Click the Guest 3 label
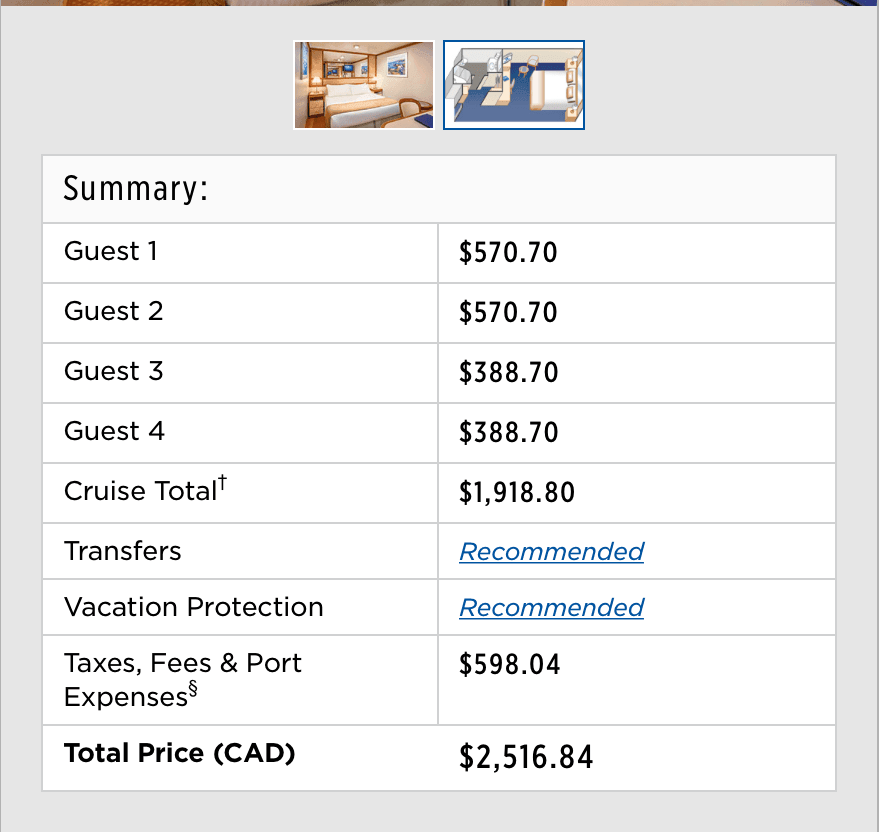Viewport: 886px width, 832px height. click(x=113, y=372)
